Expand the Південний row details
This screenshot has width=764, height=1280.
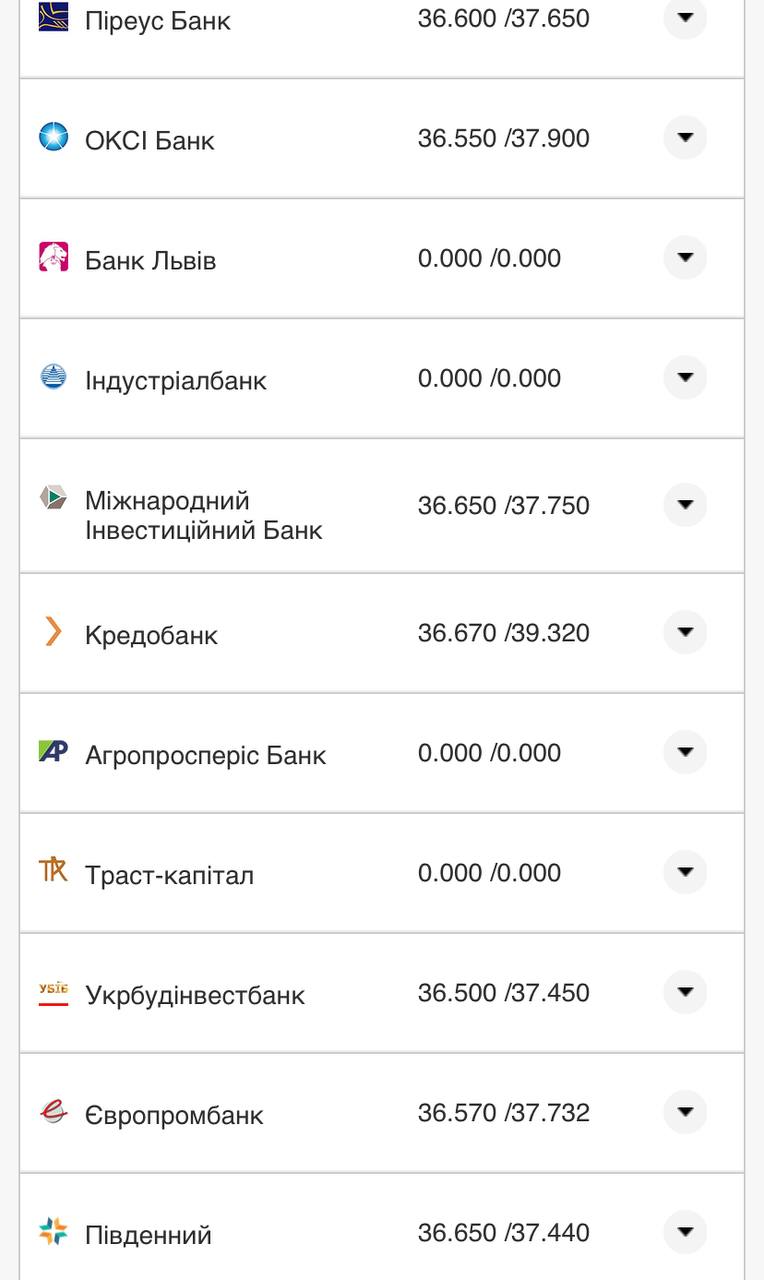coord(685,1231)
